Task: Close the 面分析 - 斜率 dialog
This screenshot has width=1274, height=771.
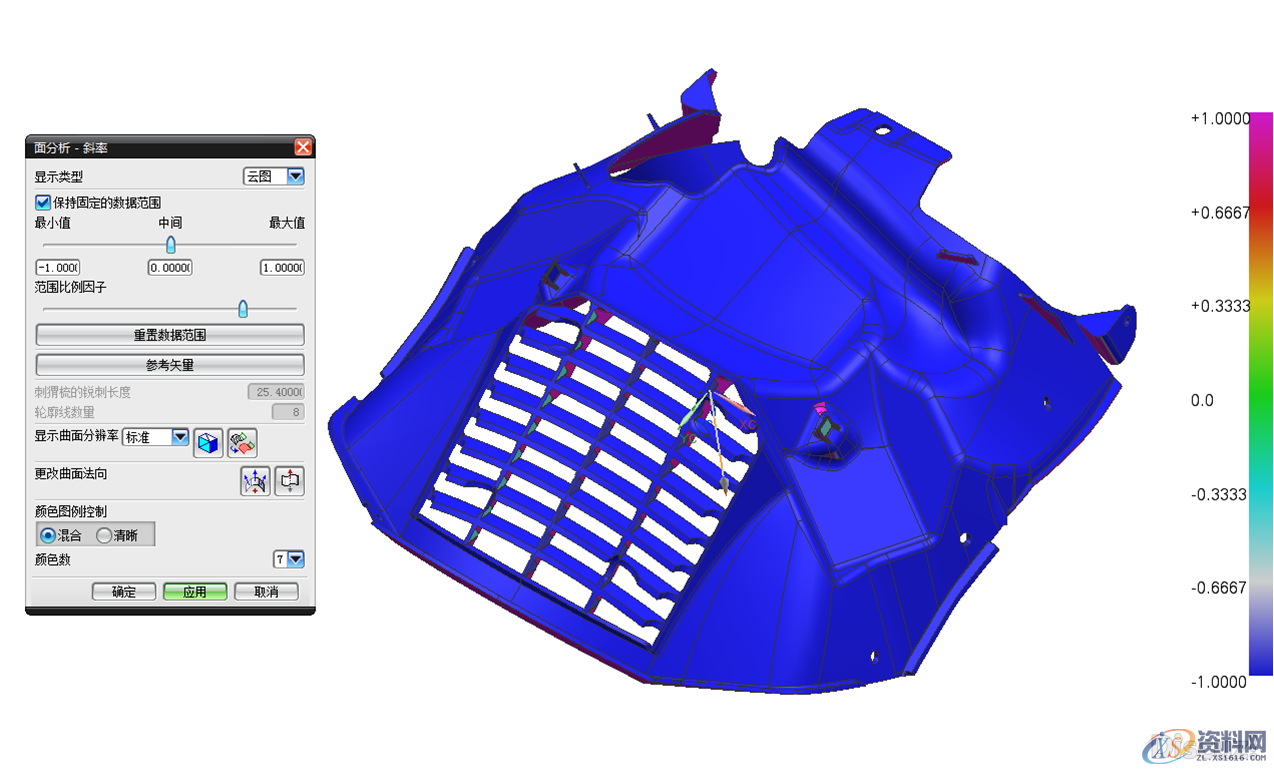Action: (x=303, y=148)
